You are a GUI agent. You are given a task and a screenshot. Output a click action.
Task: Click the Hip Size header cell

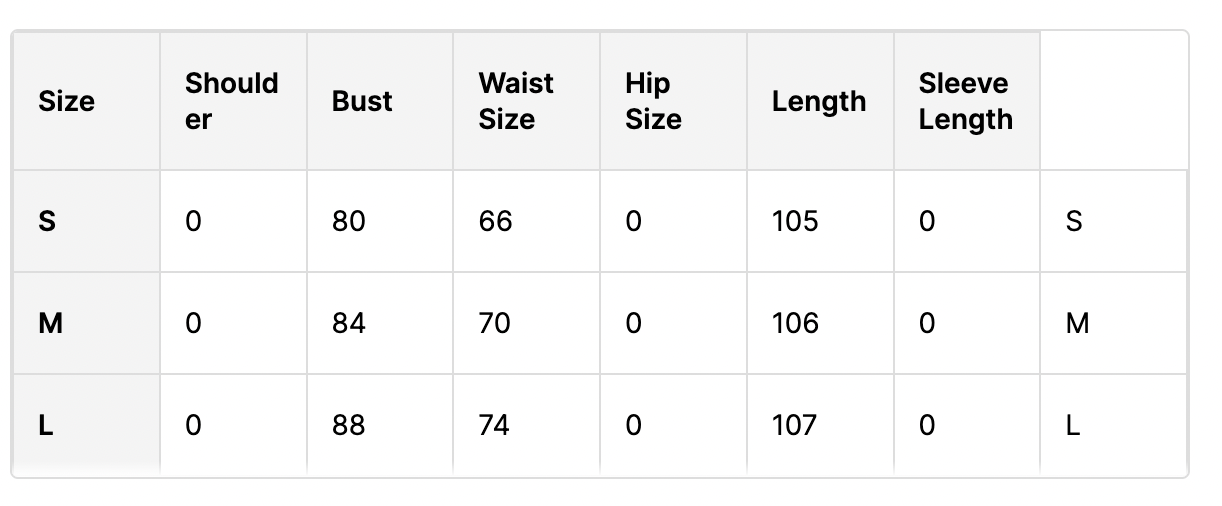[673, 101]
